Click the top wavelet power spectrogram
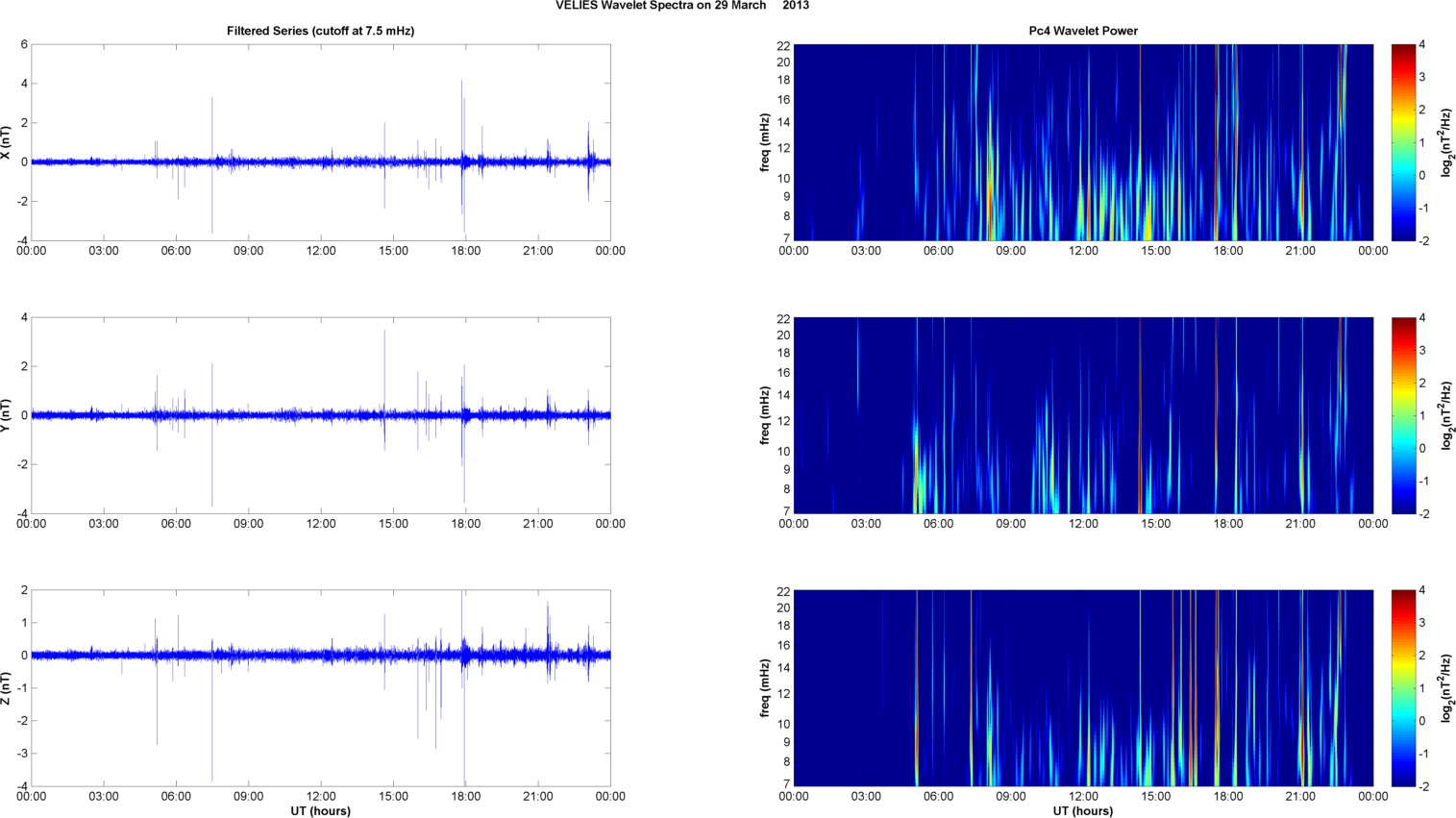Viewport: 1456px width, 818px height. click(1083, 142)
